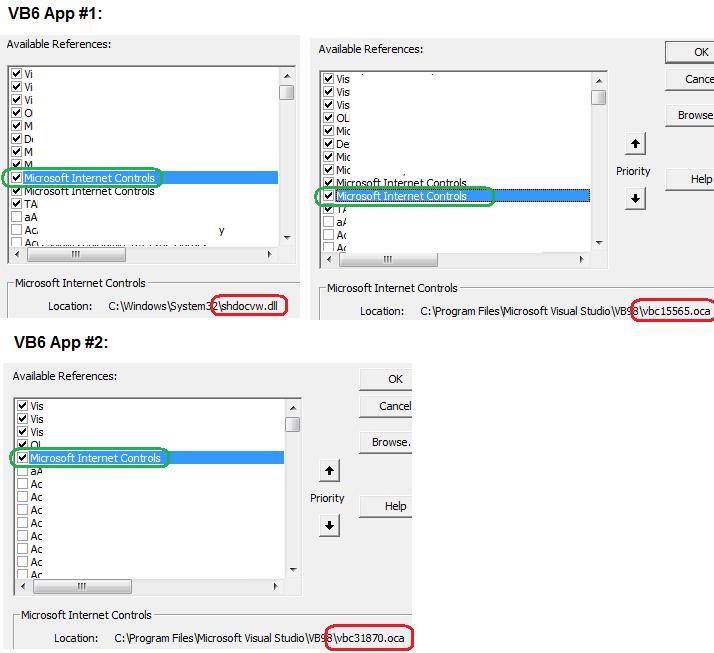Click Help in the VB6 App #2 dialog

point(395,506)
